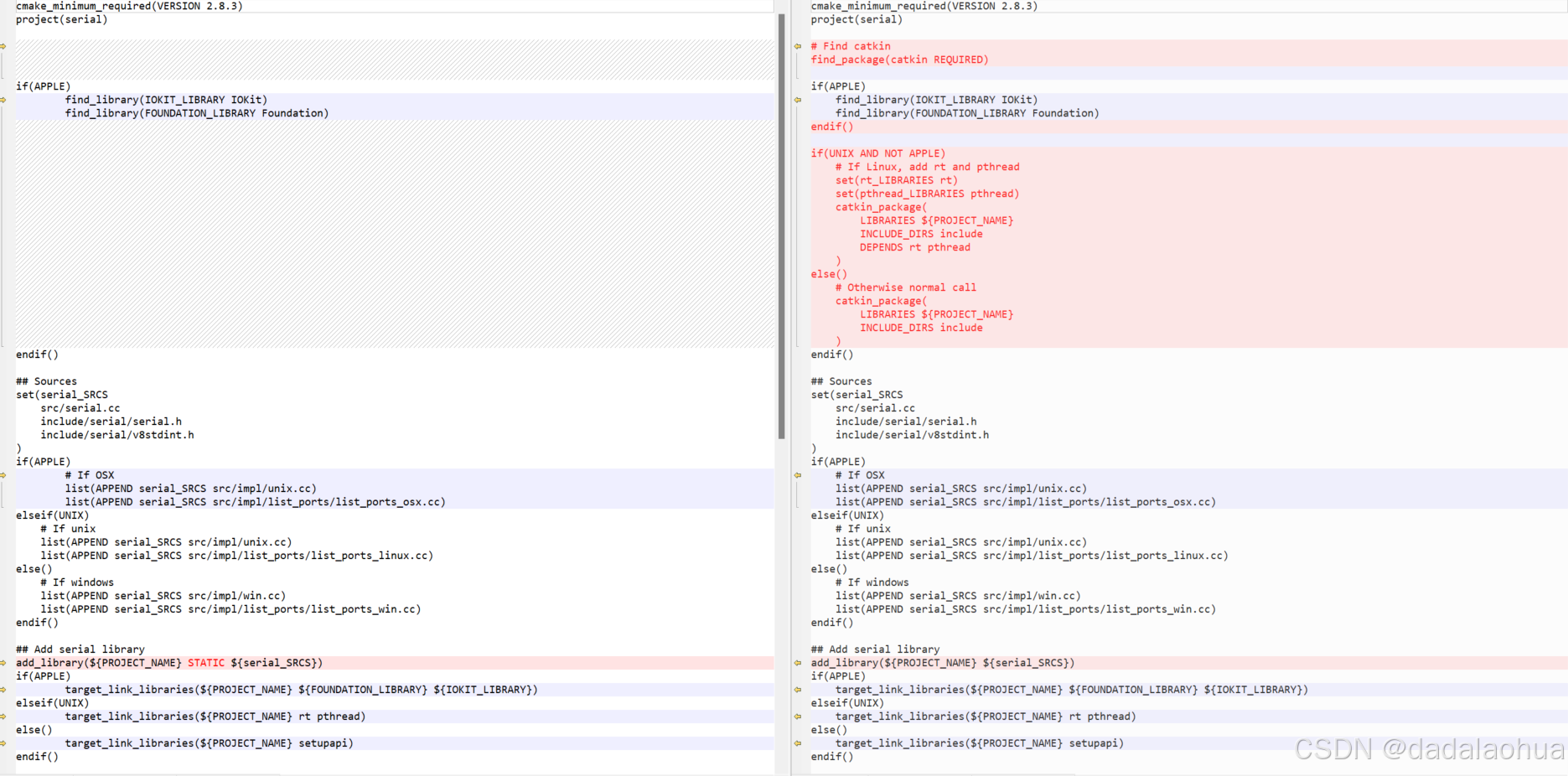Click 'if(UNIX AND NOT APPLE)' in the right pane
Image resolution: width=1568 pixels, height=776 pixels.
coord(877,153)
